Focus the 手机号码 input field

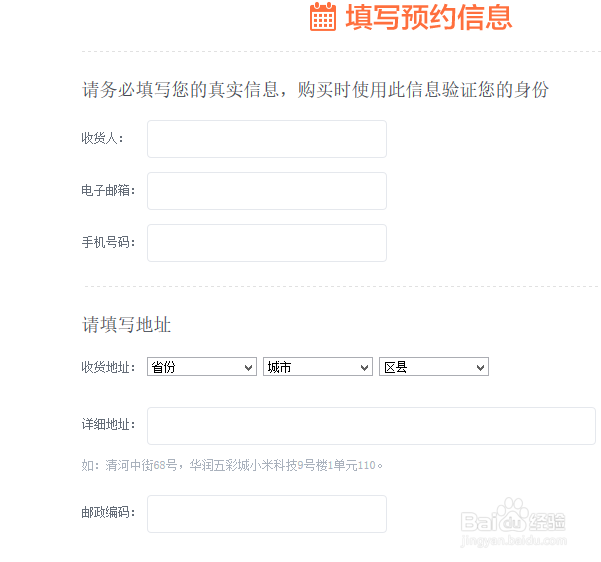click(267, 243)
